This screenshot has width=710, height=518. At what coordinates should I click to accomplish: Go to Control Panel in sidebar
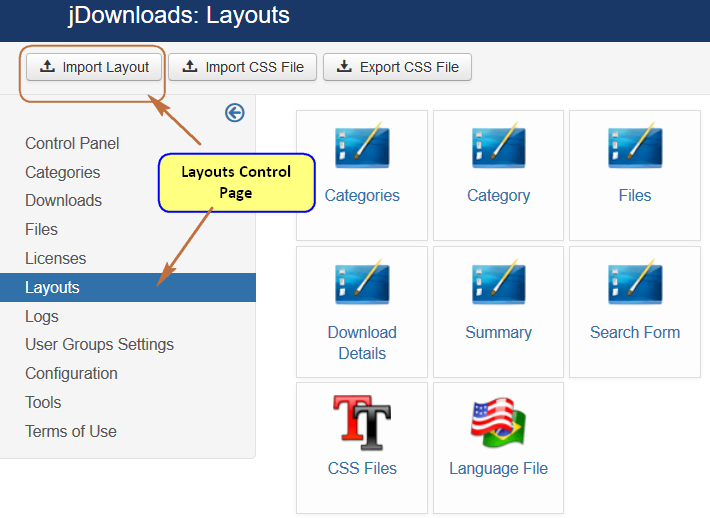pyautogui.click(x=72, y=144)
